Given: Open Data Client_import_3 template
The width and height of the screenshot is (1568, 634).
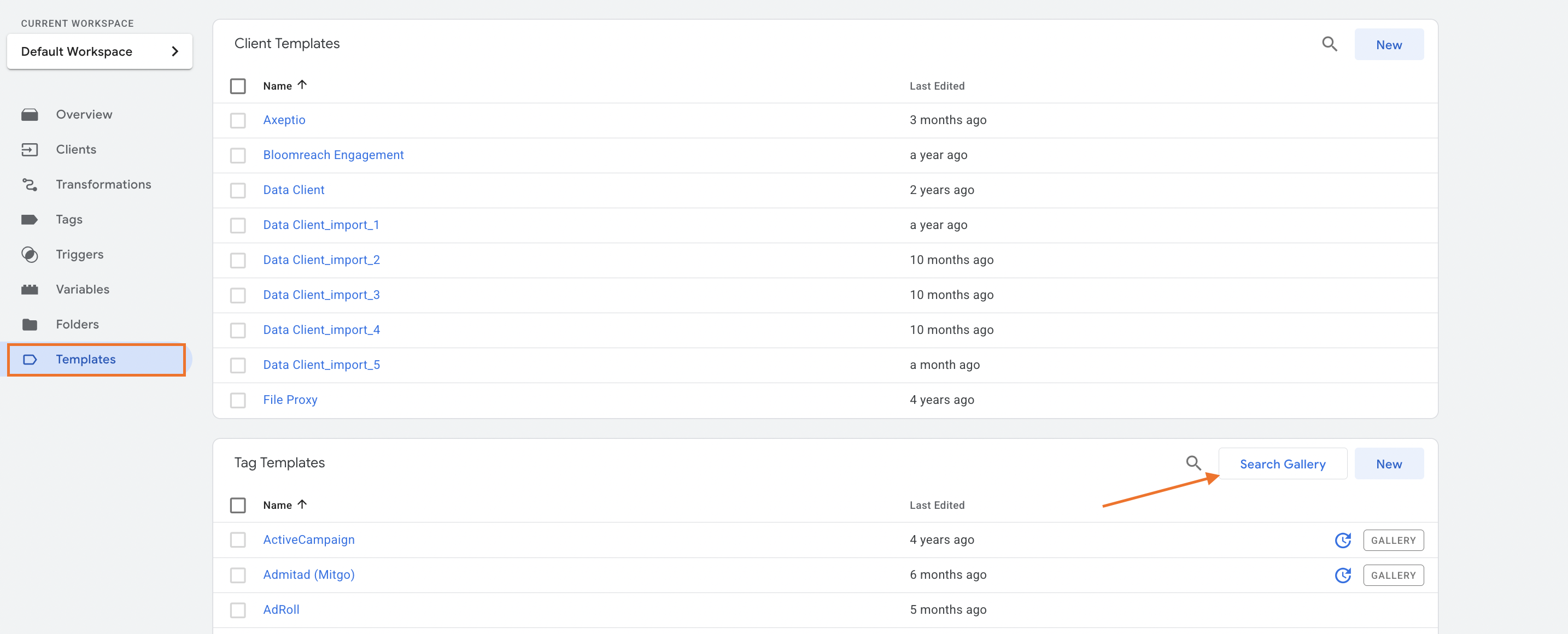Looking at the screenshot, I should 321,295.
